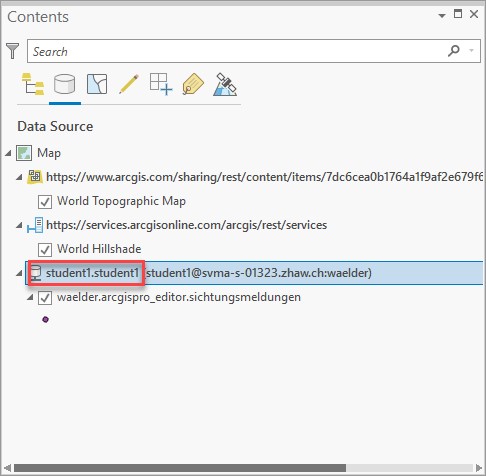The height and width of the screenshot is (476, 486).
Task: Open List By Snapping view
Action: (x=161, y=84)
